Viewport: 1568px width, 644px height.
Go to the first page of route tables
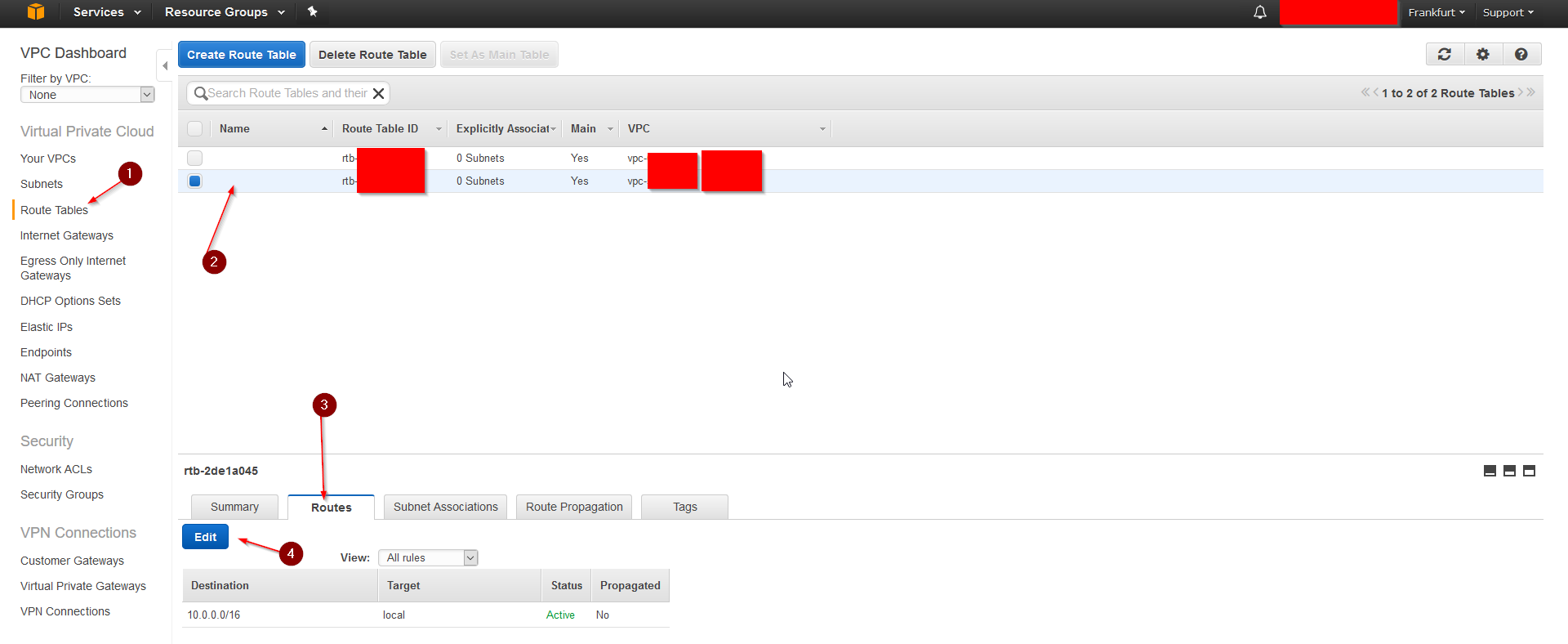tap(1365, 92)
